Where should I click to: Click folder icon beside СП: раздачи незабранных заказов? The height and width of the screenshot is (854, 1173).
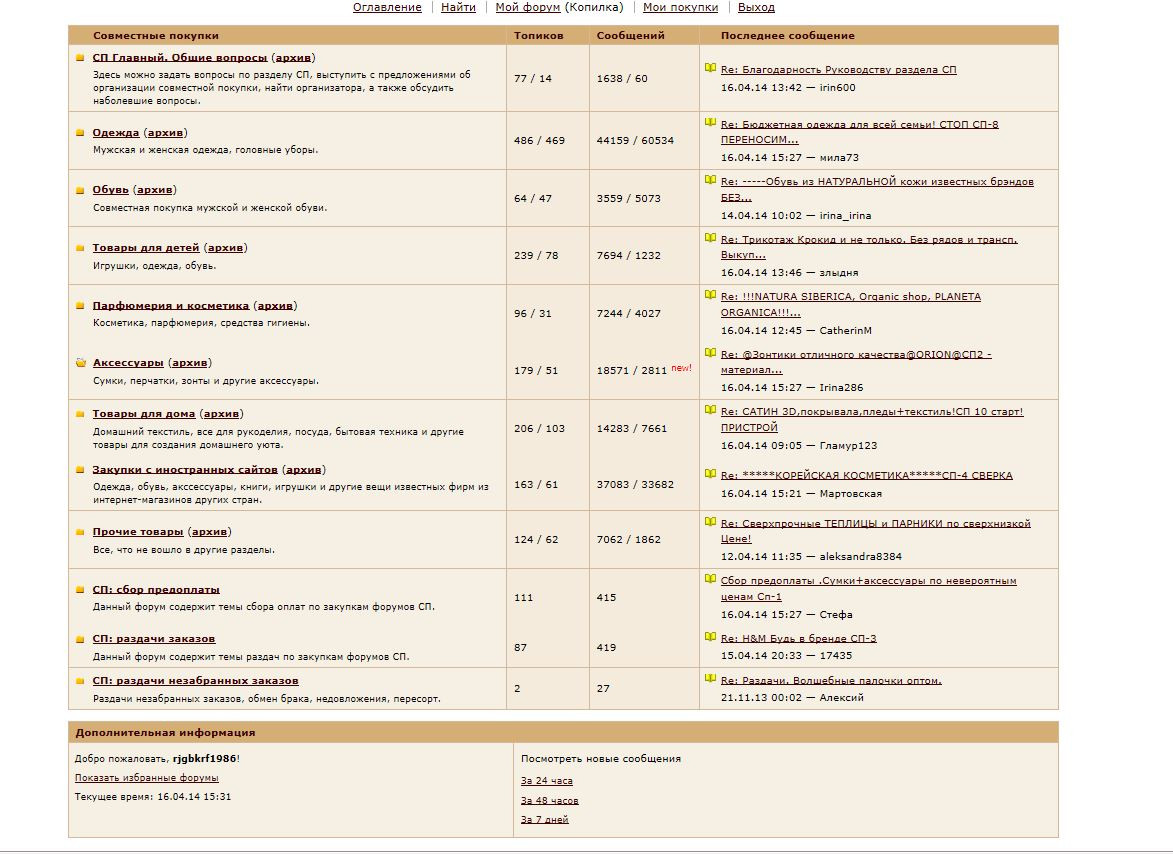tap(80, 681)
